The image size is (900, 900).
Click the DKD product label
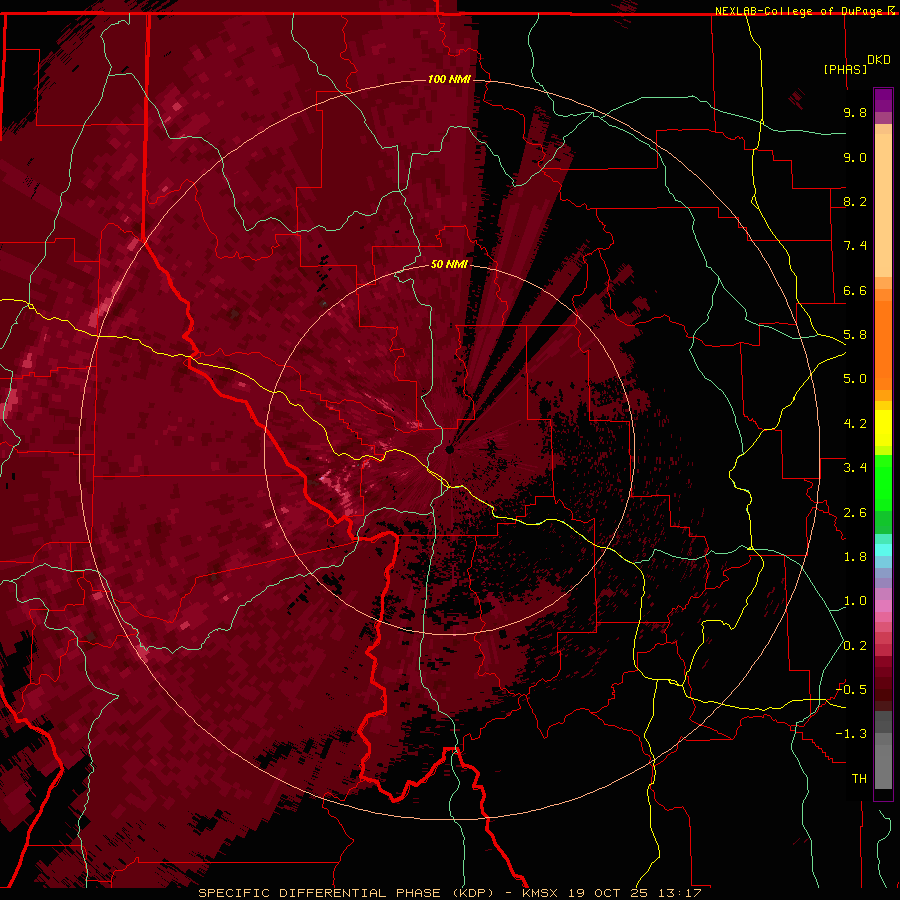click(x=879, y=60)
